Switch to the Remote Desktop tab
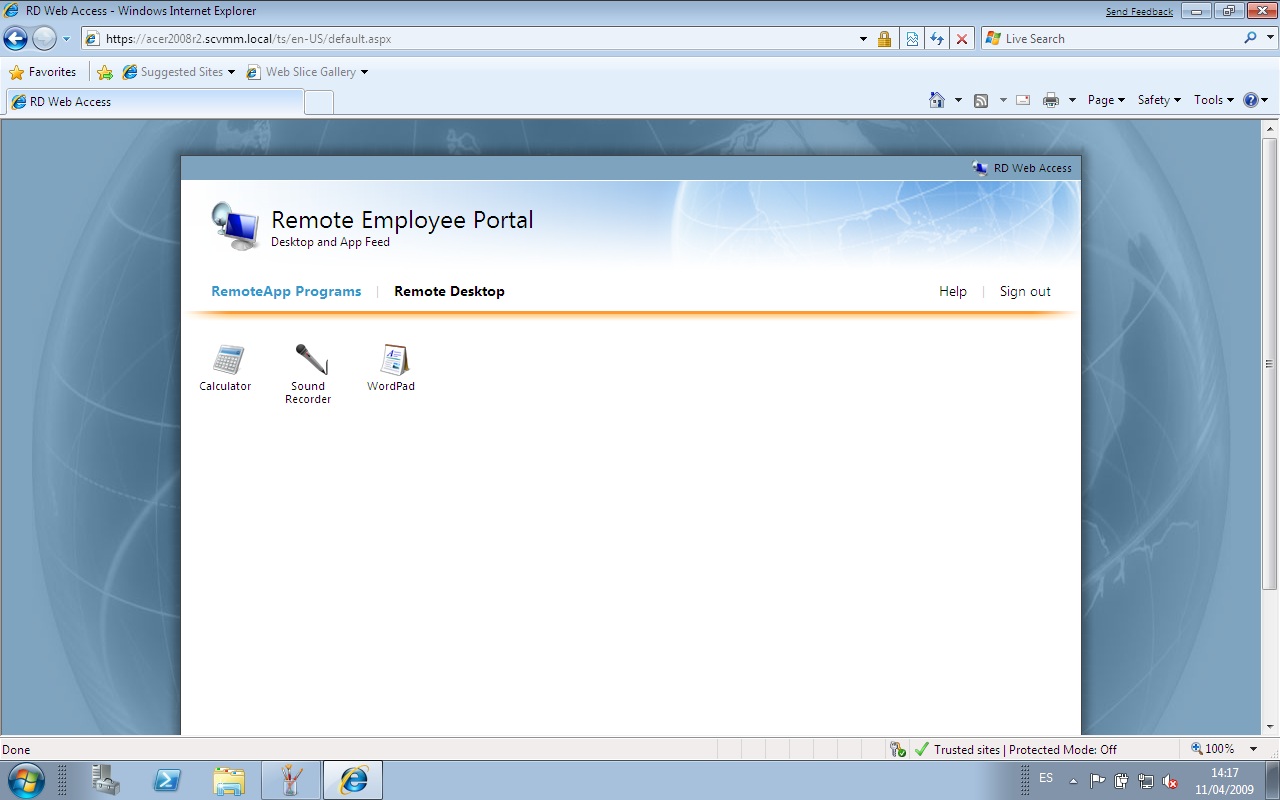The image size is (1280, 800). click(x=449, y=291)
